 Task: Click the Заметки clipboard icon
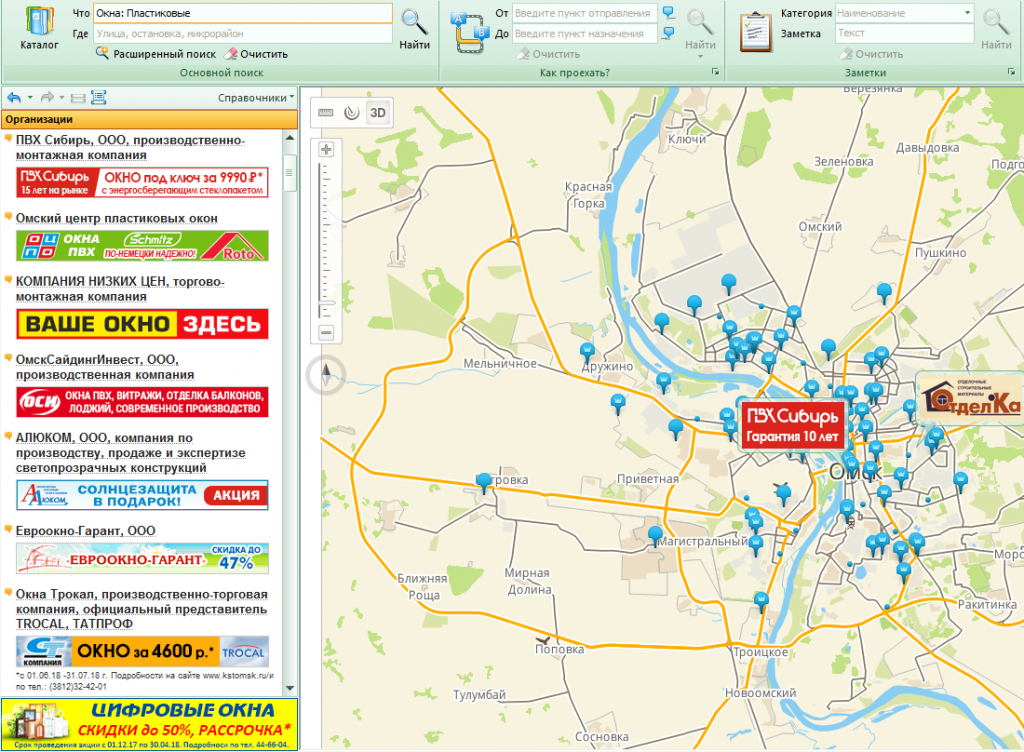[756, 31]
